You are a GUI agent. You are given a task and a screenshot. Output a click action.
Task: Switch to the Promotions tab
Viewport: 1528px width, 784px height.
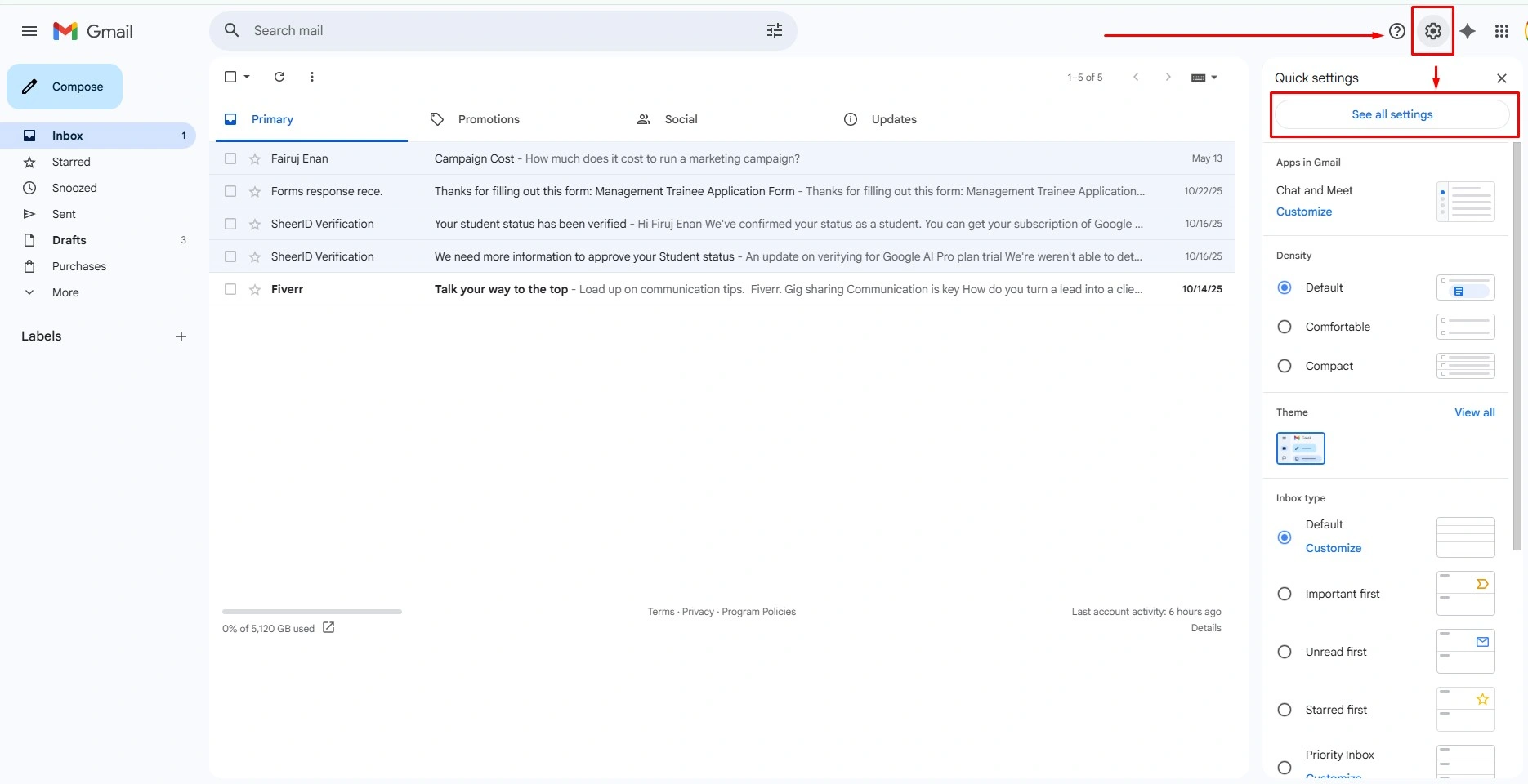(x=489, y=119)
